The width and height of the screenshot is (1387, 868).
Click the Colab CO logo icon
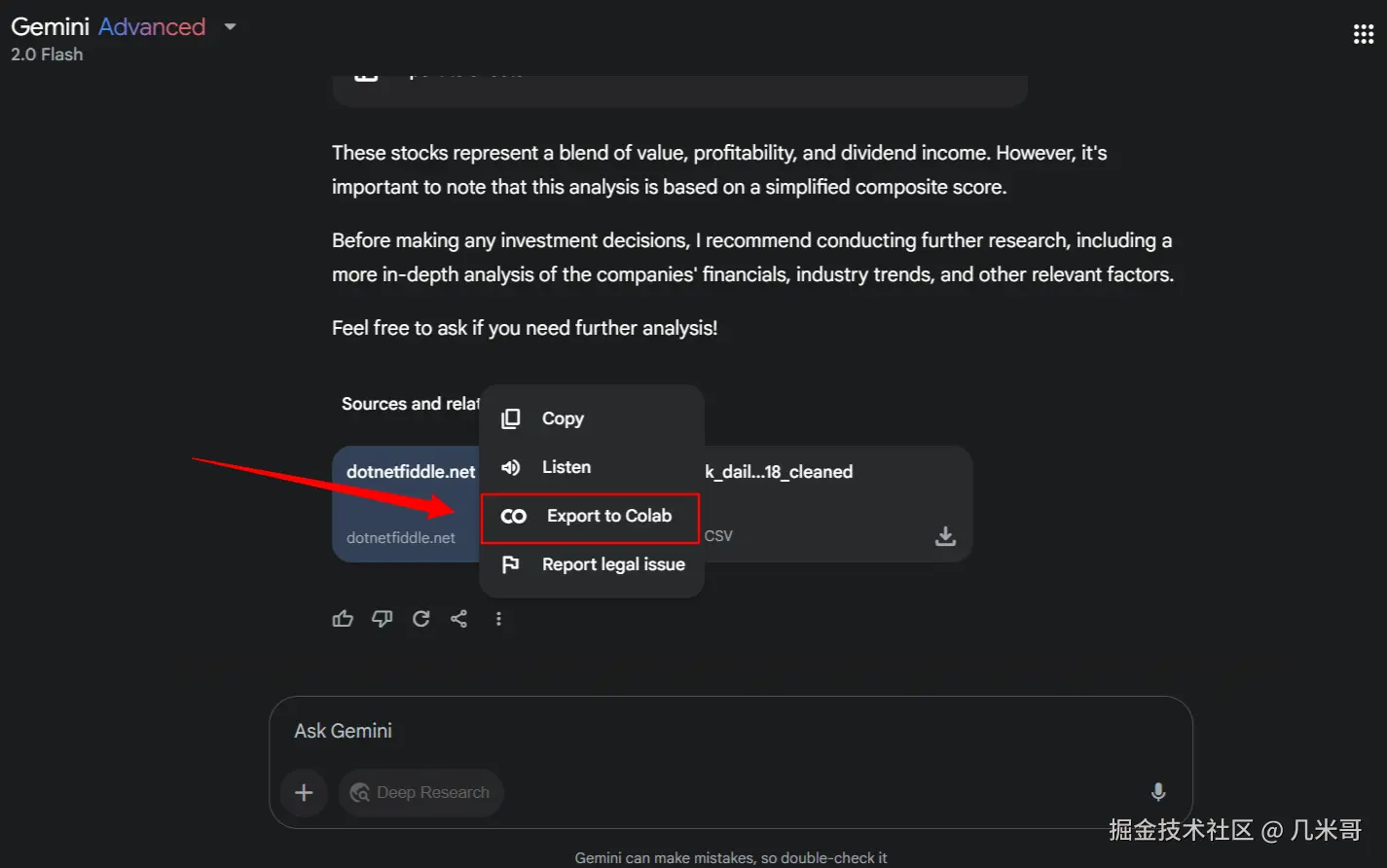pyautogui.click(x=514, y=517)
